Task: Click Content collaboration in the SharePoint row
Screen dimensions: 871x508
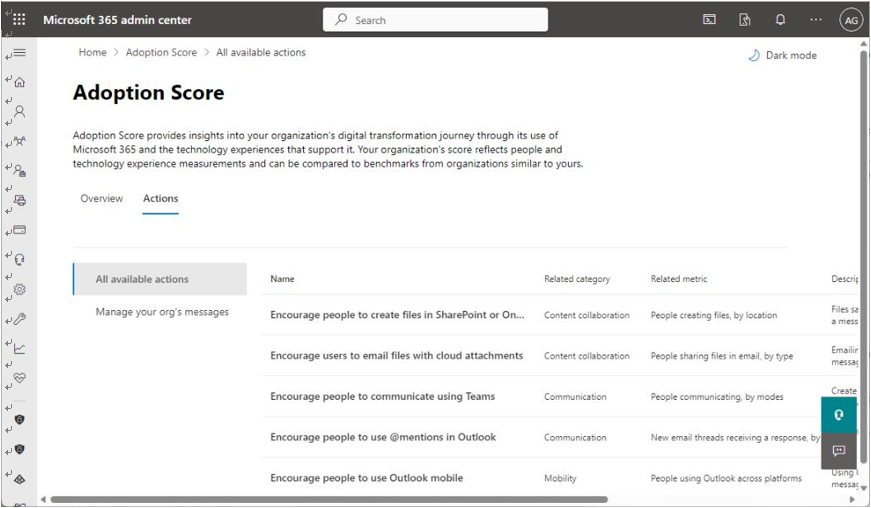Action: [x=587, y=315]
